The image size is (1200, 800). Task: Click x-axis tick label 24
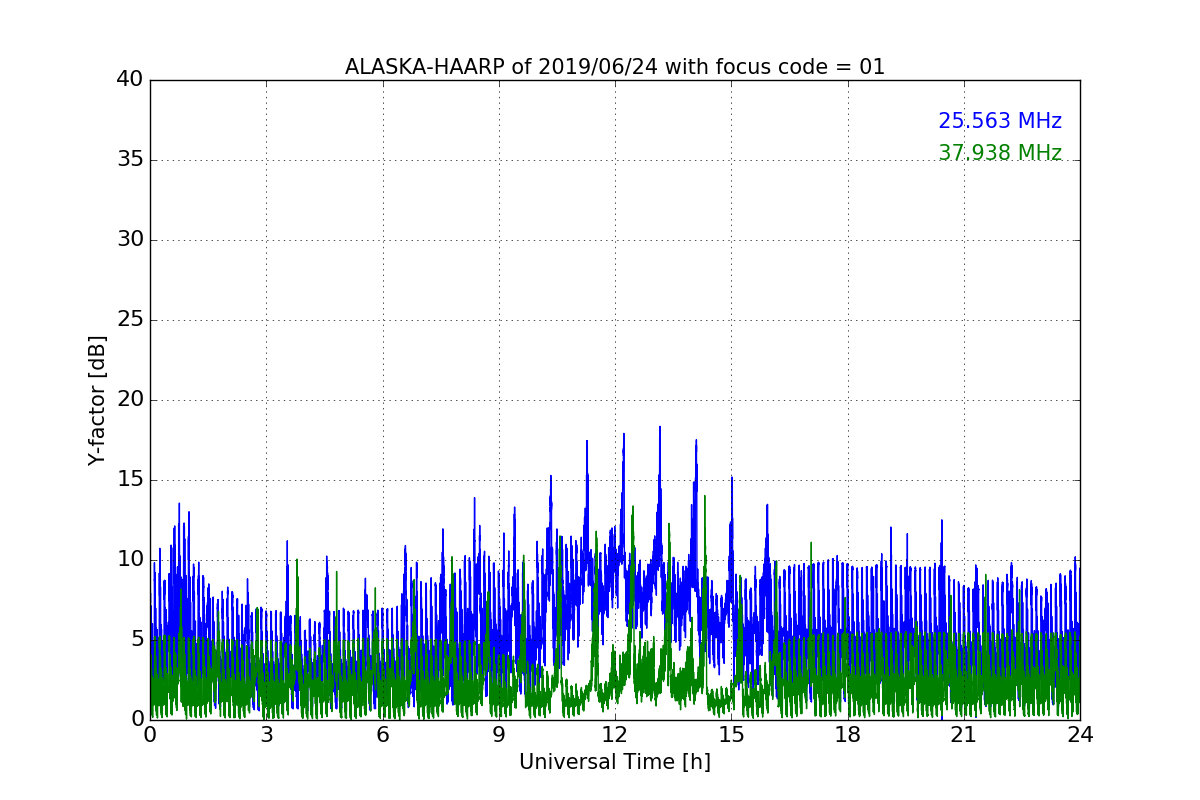(1080, 735)
